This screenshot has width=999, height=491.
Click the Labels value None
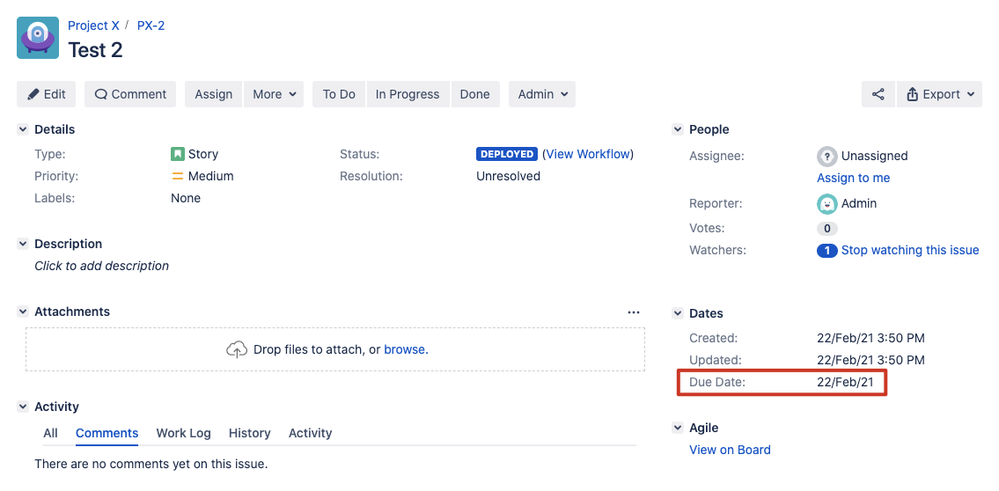coord(185,199)
